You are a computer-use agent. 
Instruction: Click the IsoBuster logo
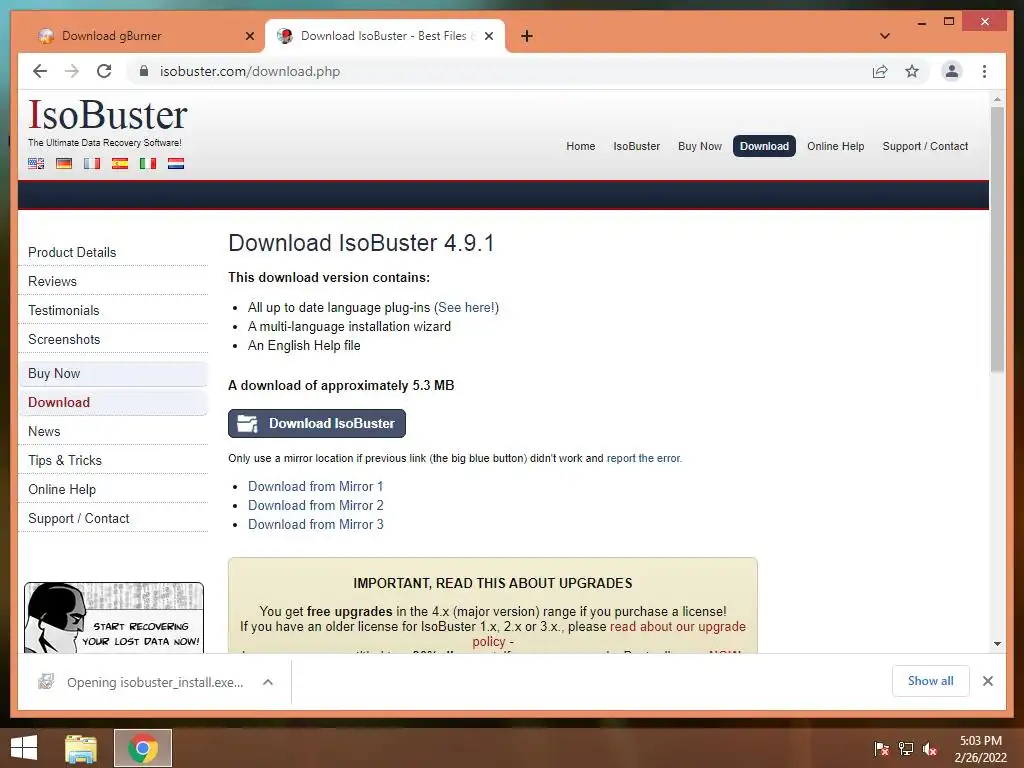click(x=108, y=116)
